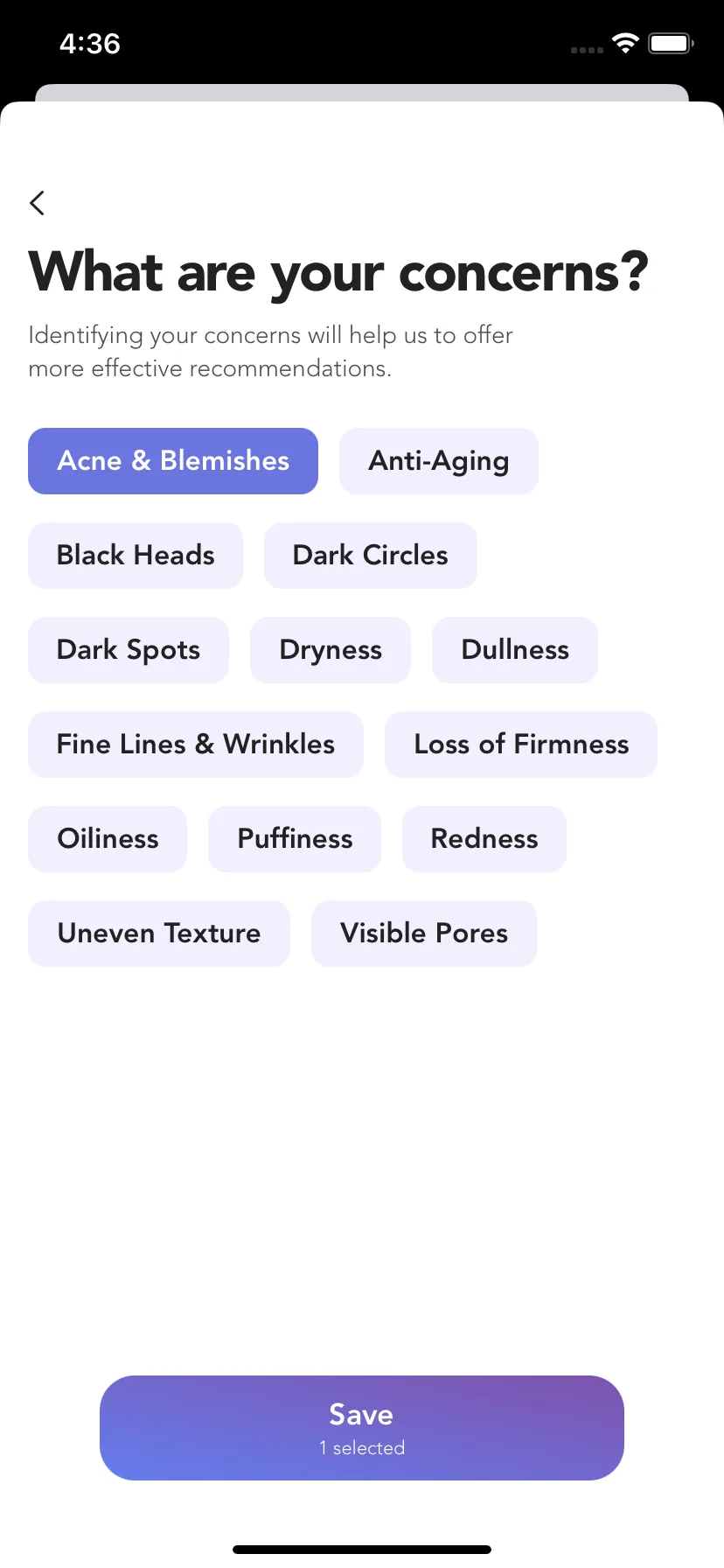Tap the battery status icon
724x1568 pixels.
[671, 44]
